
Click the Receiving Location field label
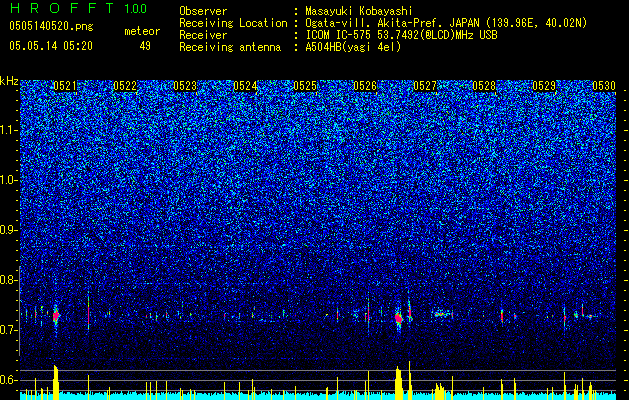(233, 23)
